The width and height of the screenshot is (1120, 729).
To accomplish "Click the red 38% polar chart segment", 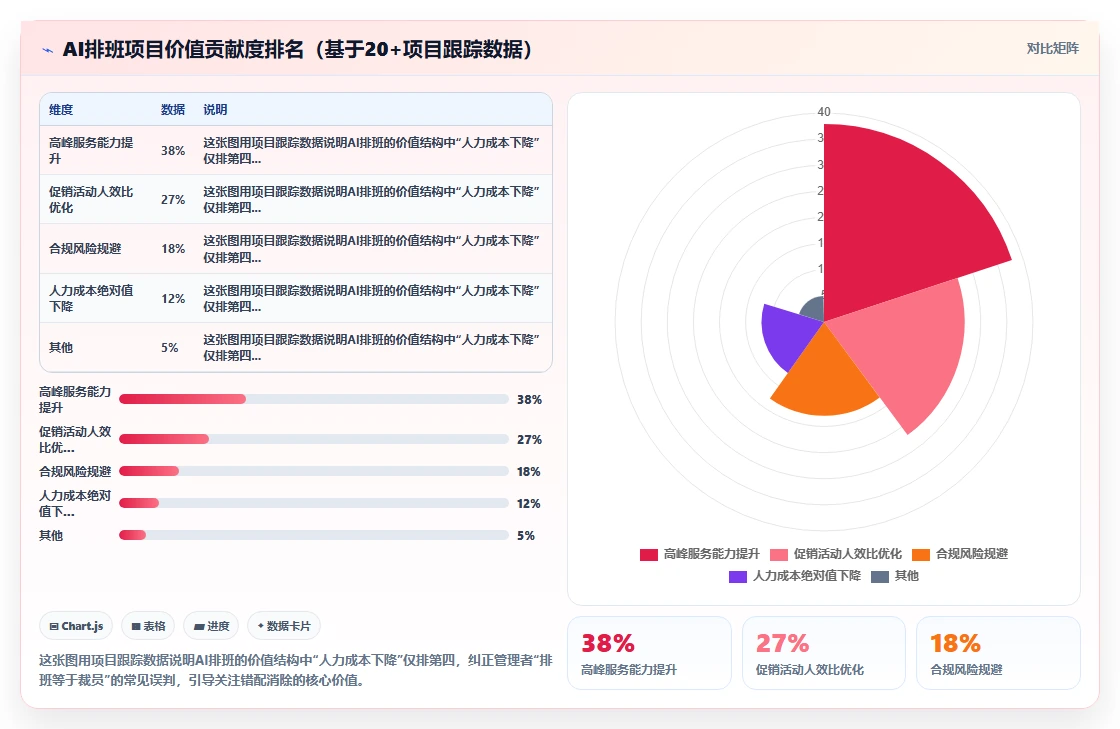I will [x=893, y=221].
